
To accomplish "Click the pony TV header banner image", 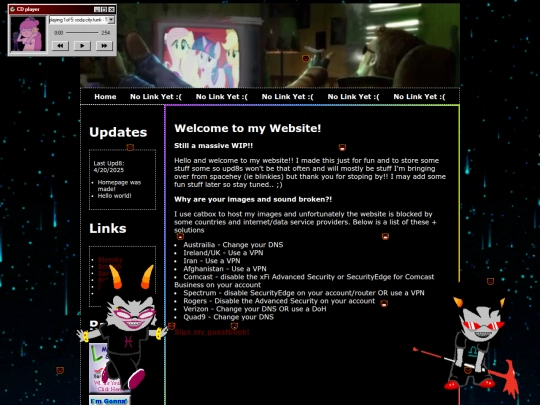I will [x=270, y=45].
